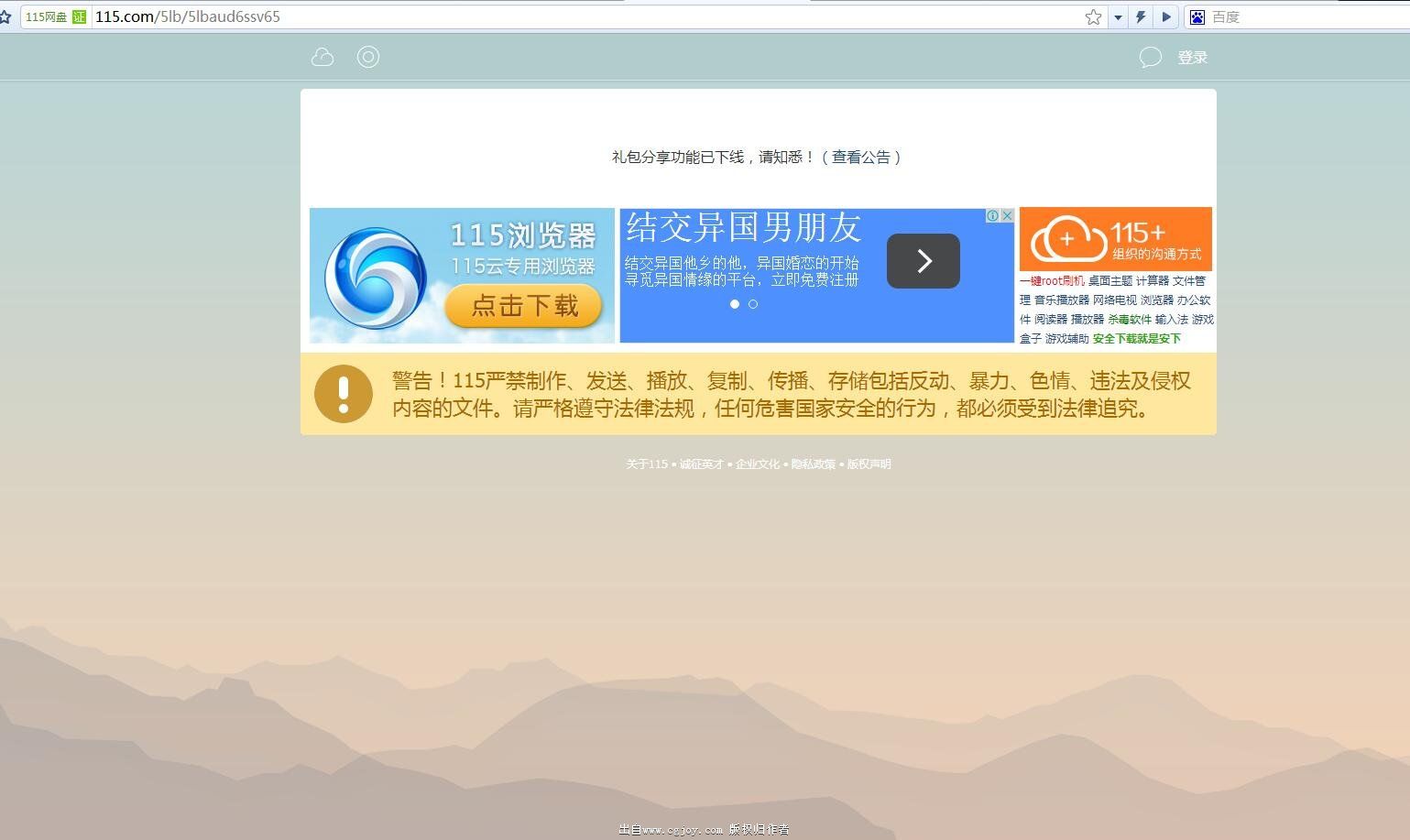Open the 音乐播放器 link
The height and width of the screenshot is (840, 1410).
pos(1062,300)
